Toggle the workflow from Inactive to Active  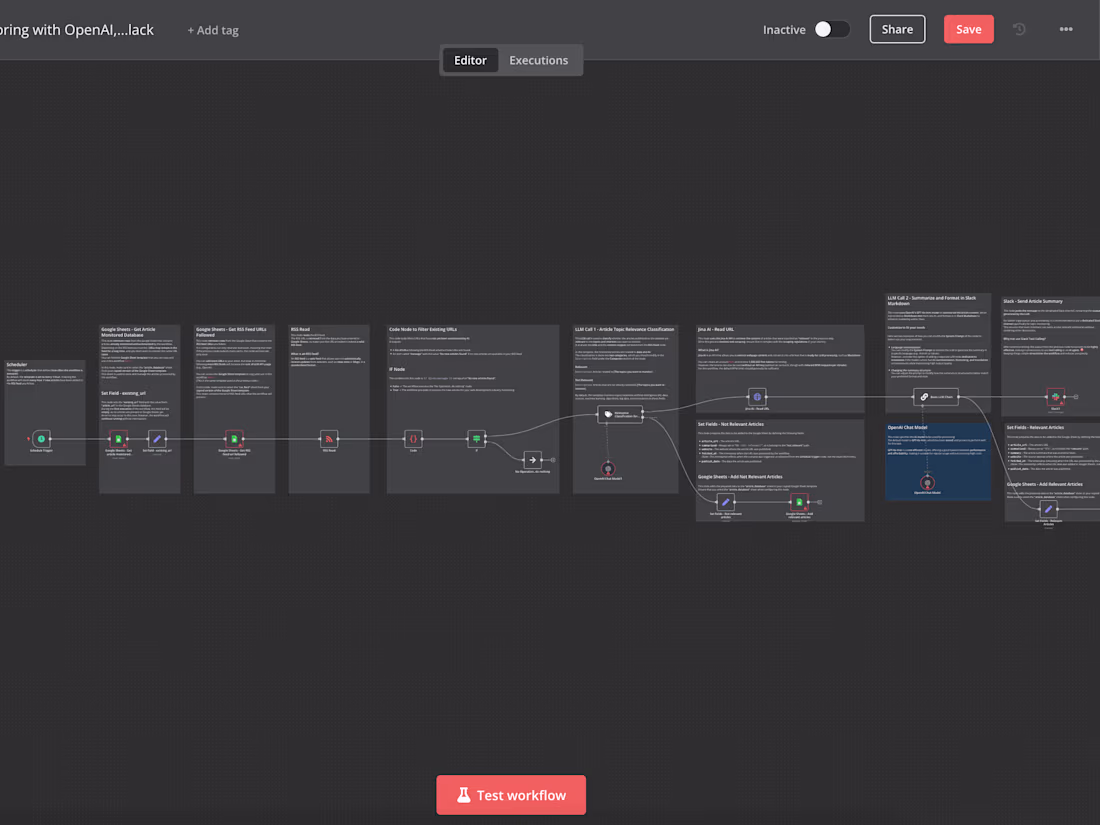(833, 29)
